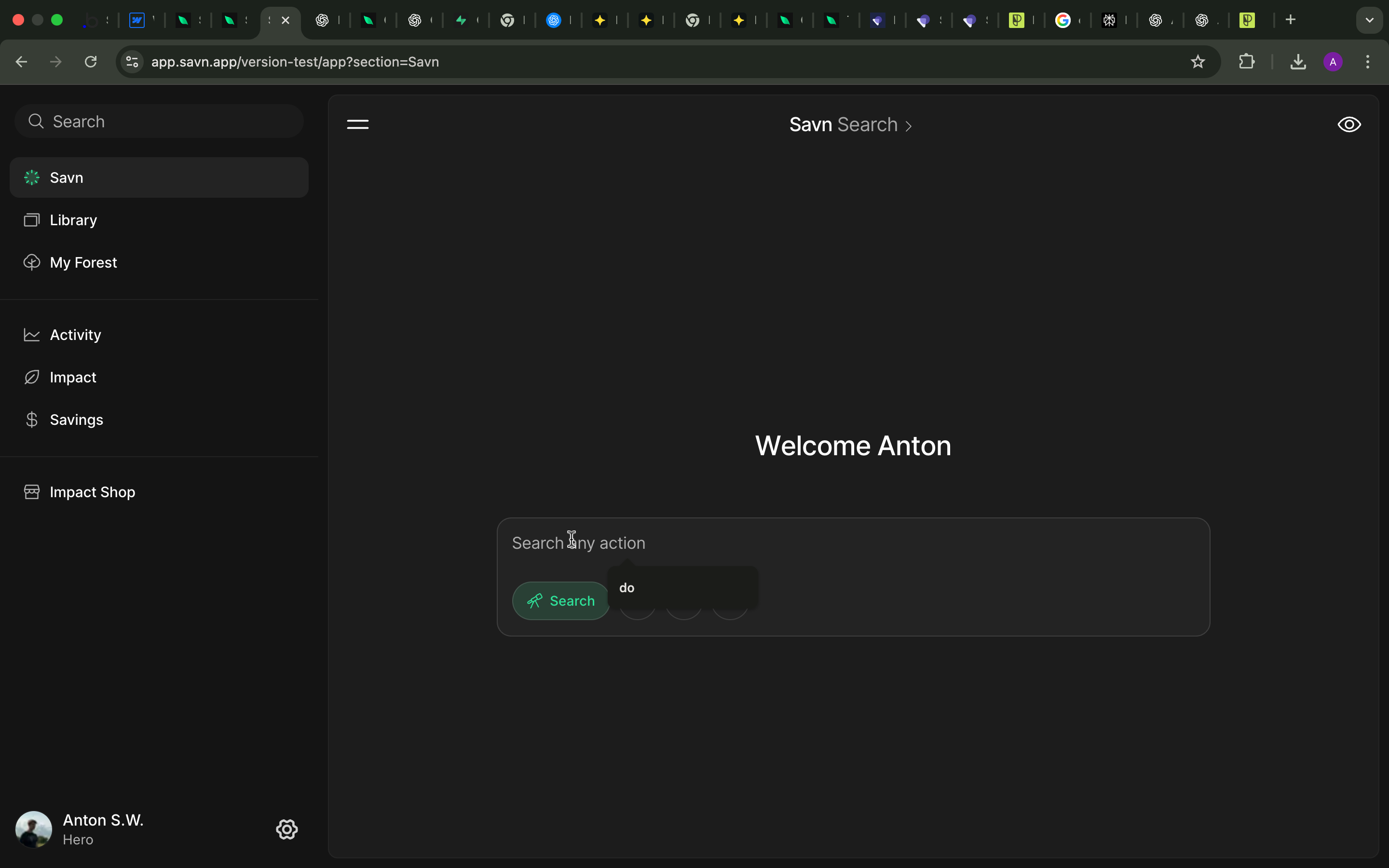Switch to the blue circle icon tab
The image size is (1389, 868).
click(553, 20)
